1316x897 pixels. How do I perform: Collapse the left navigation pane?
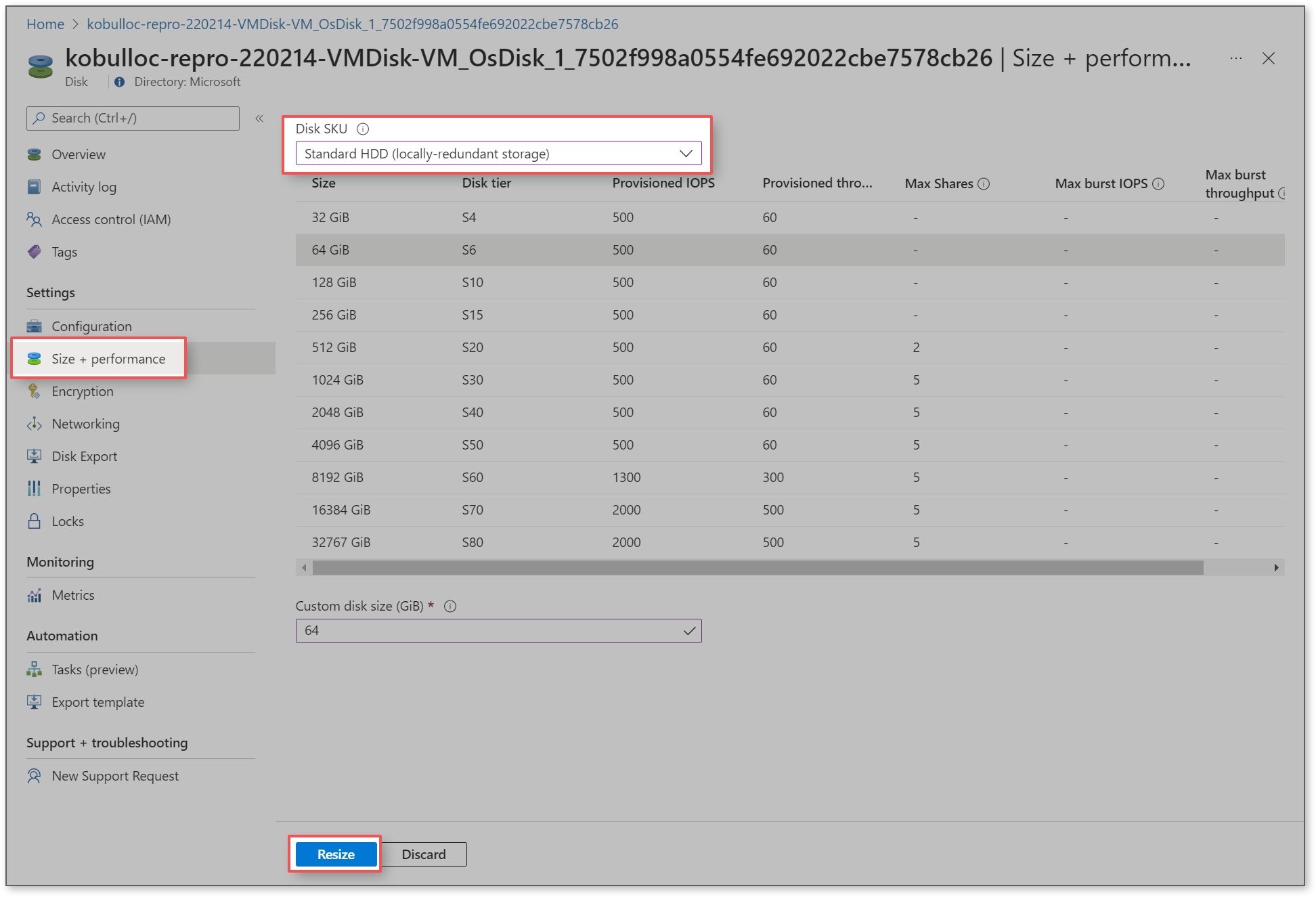coord(259,118)
